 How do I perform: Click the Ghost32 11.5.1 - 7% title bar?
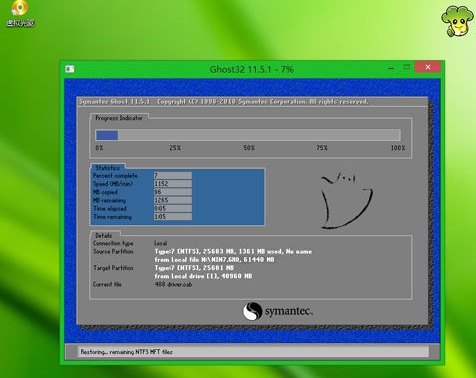pyautogui.click(x=252, y=69)
